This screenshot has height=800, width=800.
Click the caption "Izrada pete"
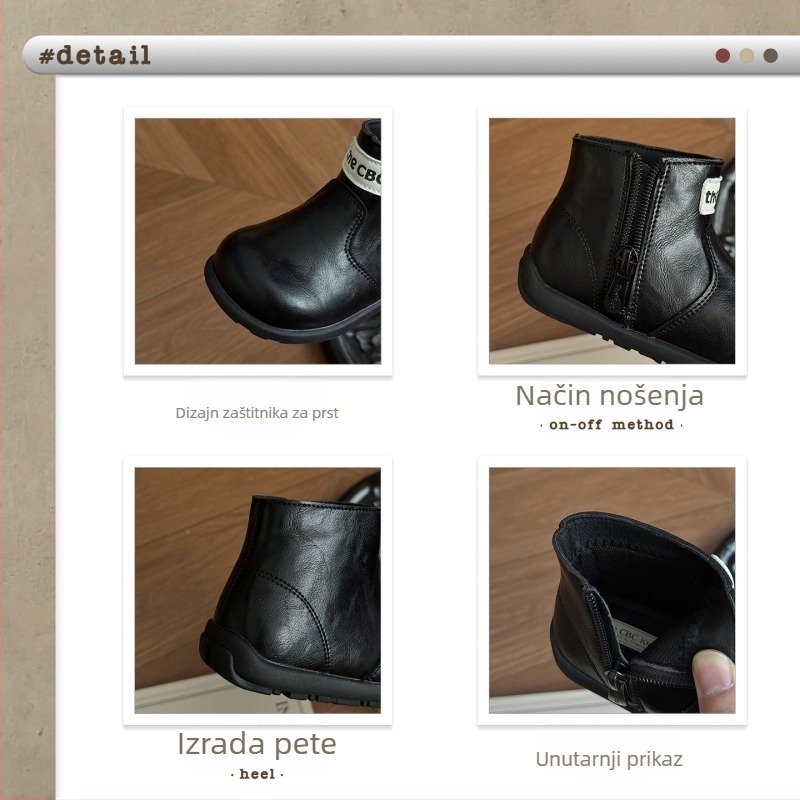[257, 744]
